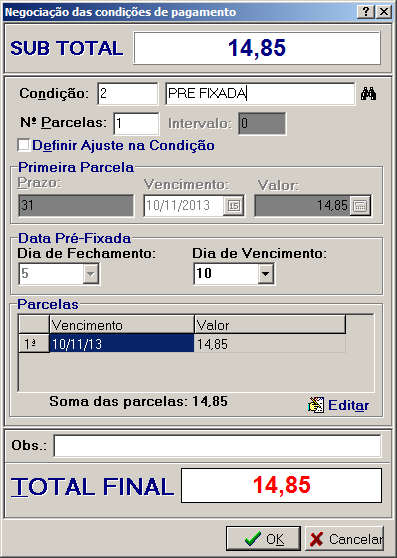Select the 14,85 valor cell in the table
The image size is (397, 558).
270,344
